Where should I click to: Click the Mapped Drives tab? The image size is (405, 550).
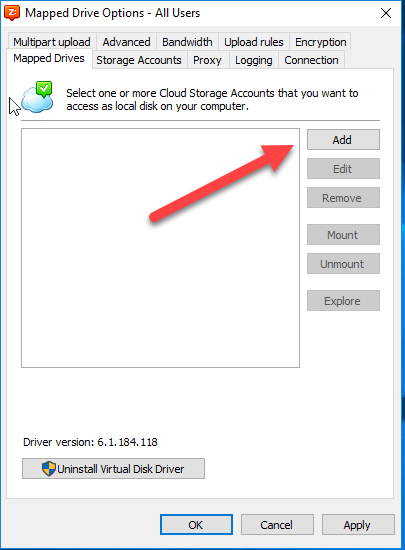(x=49, y=58)
